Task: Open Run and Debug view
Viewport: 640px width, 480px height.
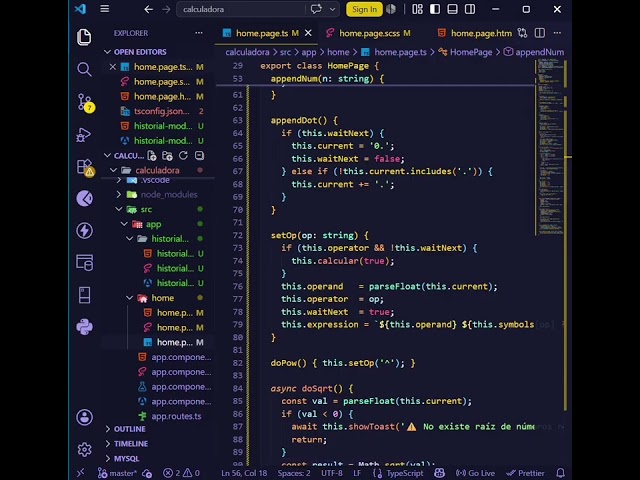Action: [x=84, y=135]
